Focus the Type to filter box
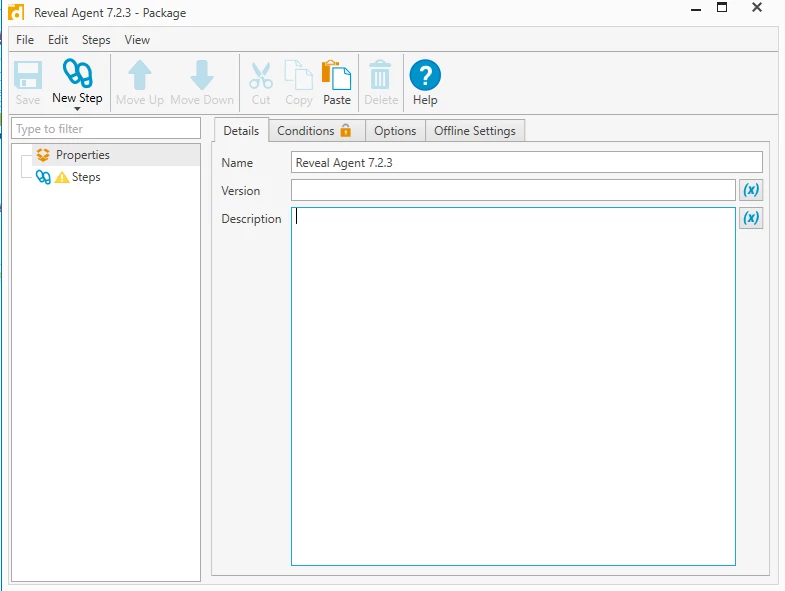This screenshot has width=785, height=591. 106,129
